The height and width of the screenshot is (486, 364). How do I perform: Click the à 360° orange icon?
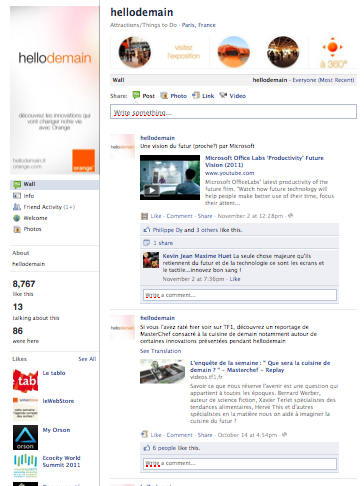click(333, 52)
